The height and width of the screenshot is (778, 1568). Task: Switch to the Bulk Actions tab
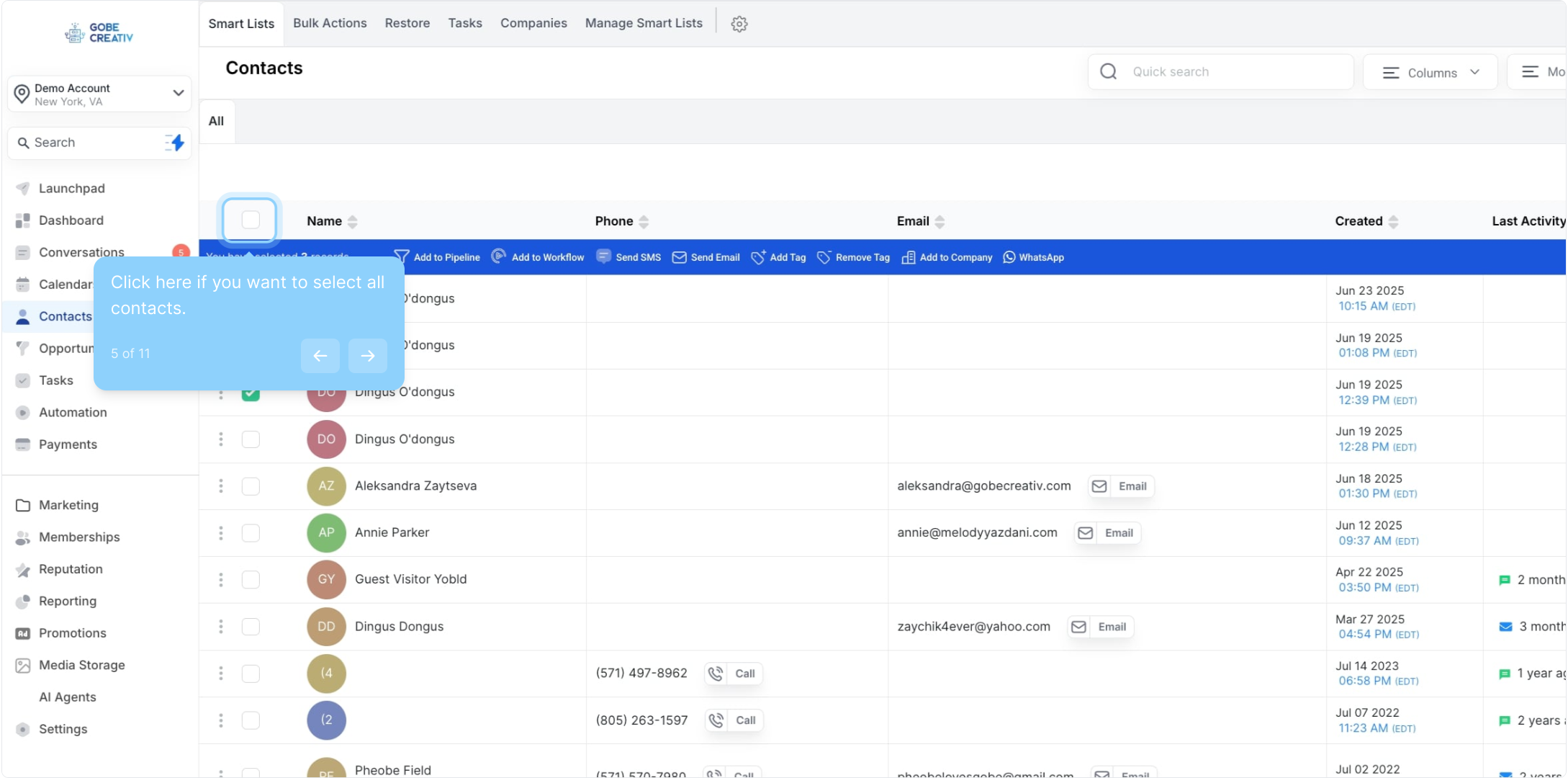[x=330, y=23]
